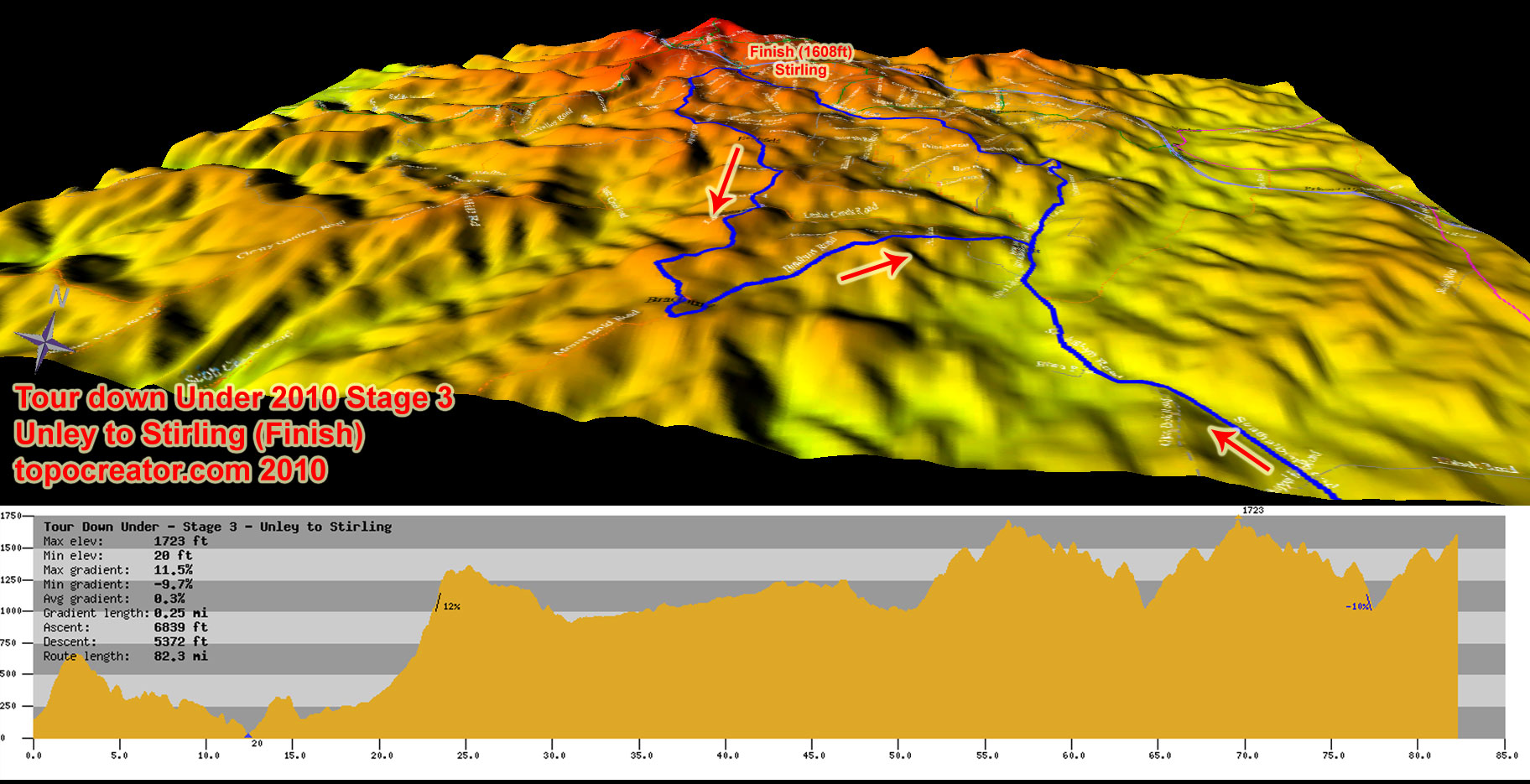The image size is (1530, 784).
Task: Click the '20 ft' min elevation value
Action: (173, 555)
